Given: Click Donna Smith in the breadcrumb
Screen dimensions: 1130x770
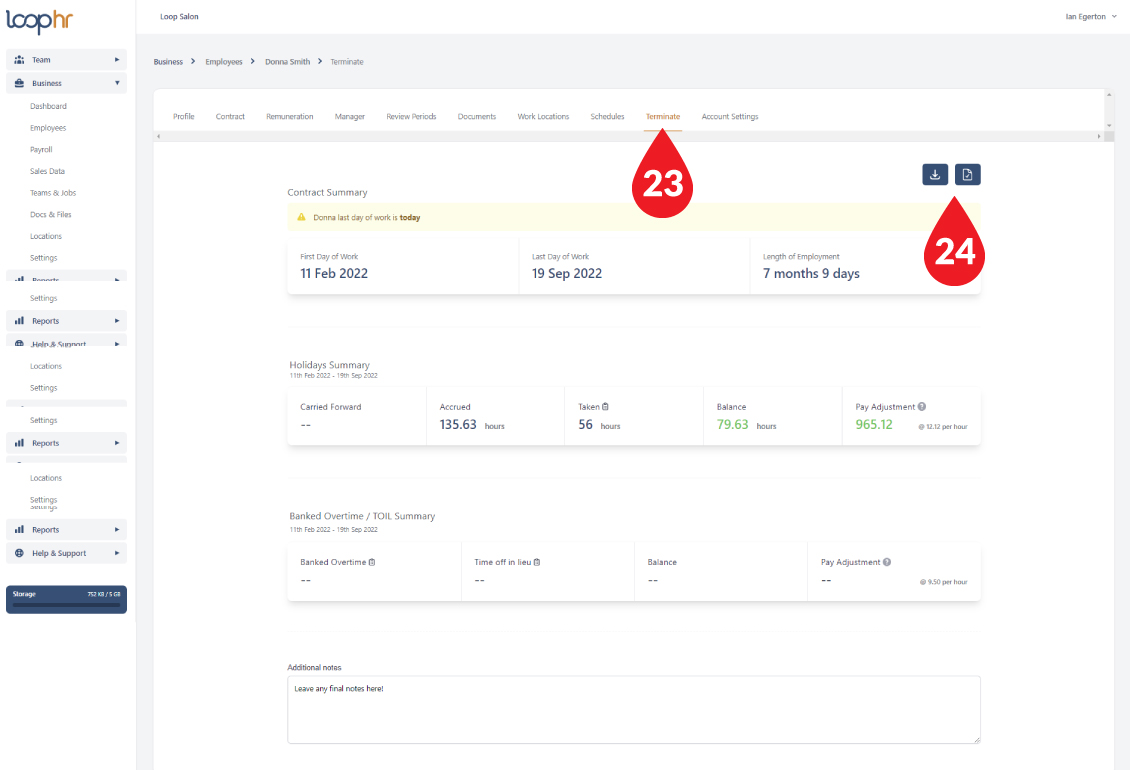Looking at the screenshot, I should 287,62.
